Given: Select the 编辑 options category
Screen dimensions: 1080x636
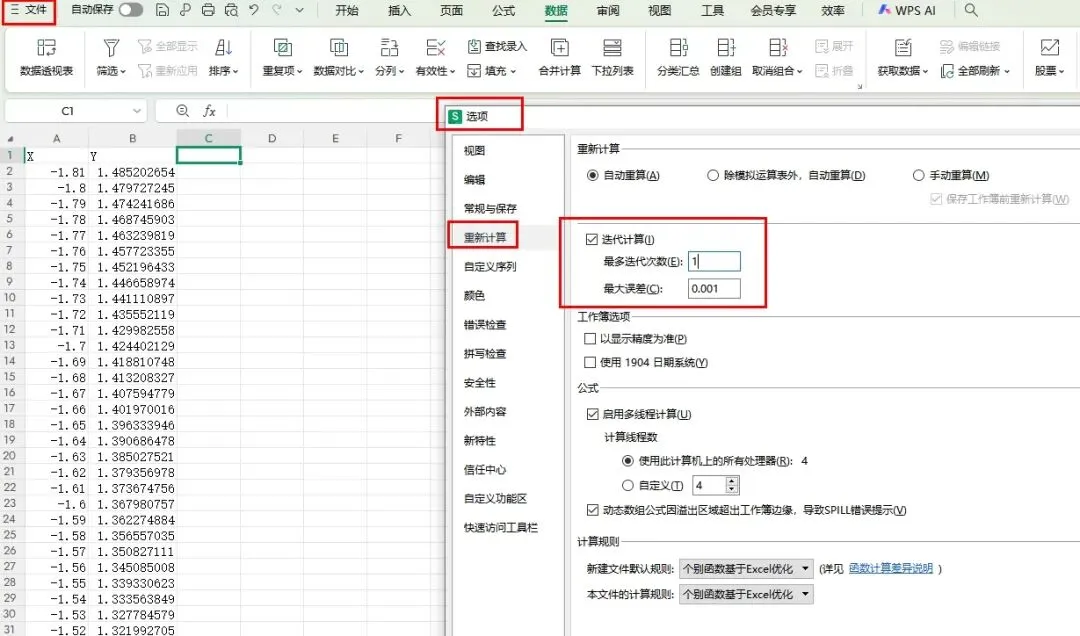Looking at the screenshot, I should [474, 179].
